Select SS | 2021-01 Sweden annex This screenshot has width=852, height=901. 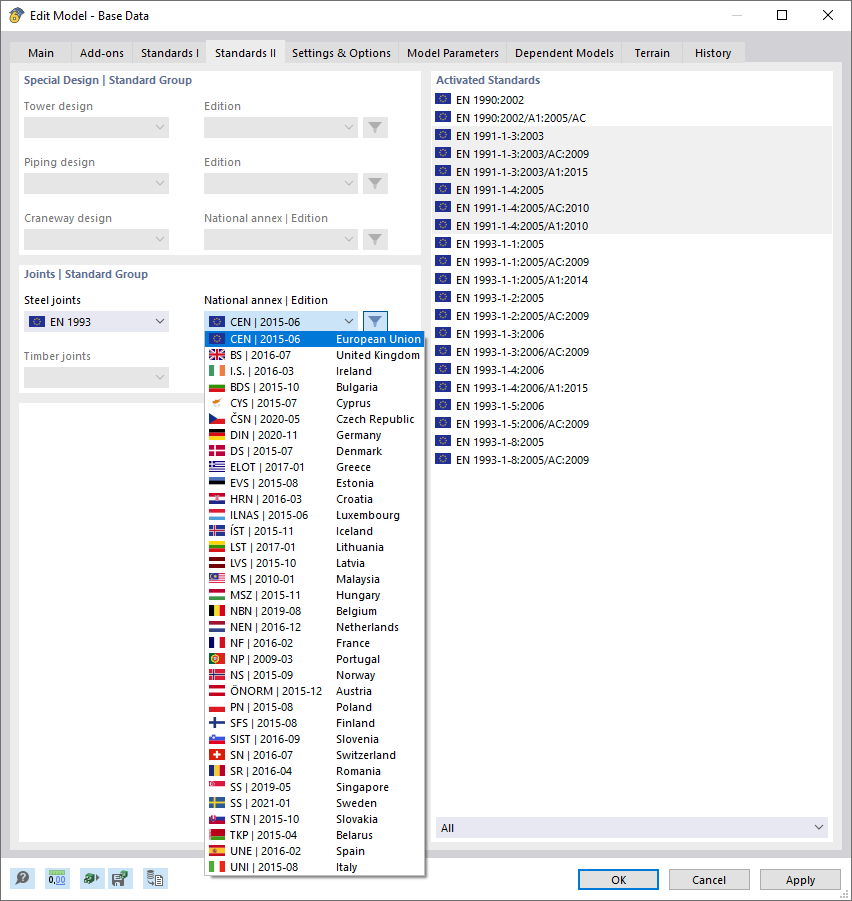click(x=314, y=803)
